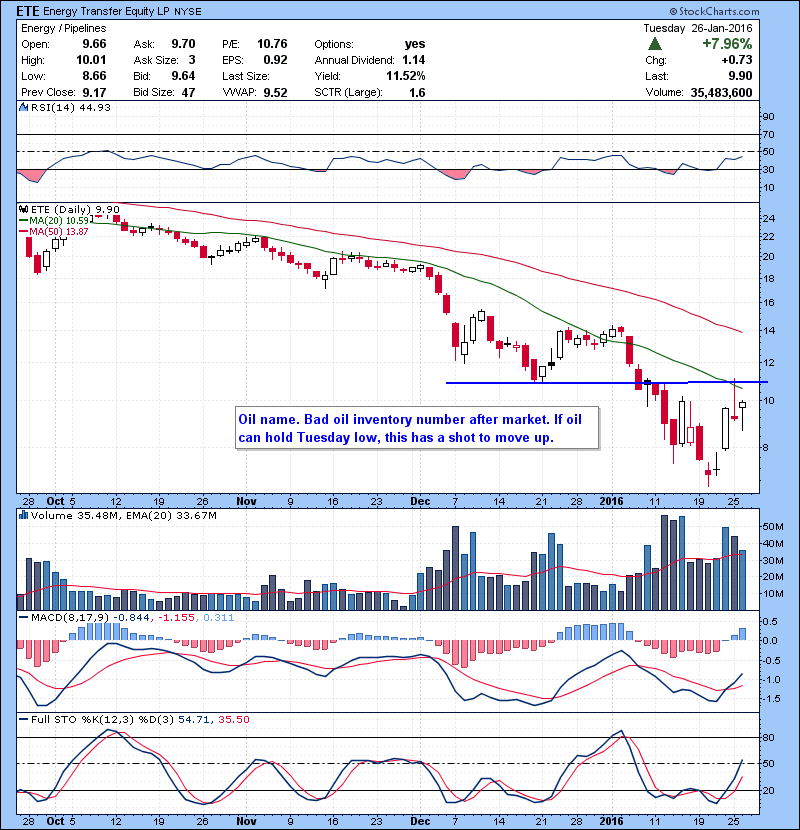Click the dark blue MACD legend line marker

pyautogui.click(x=23, y=617)
